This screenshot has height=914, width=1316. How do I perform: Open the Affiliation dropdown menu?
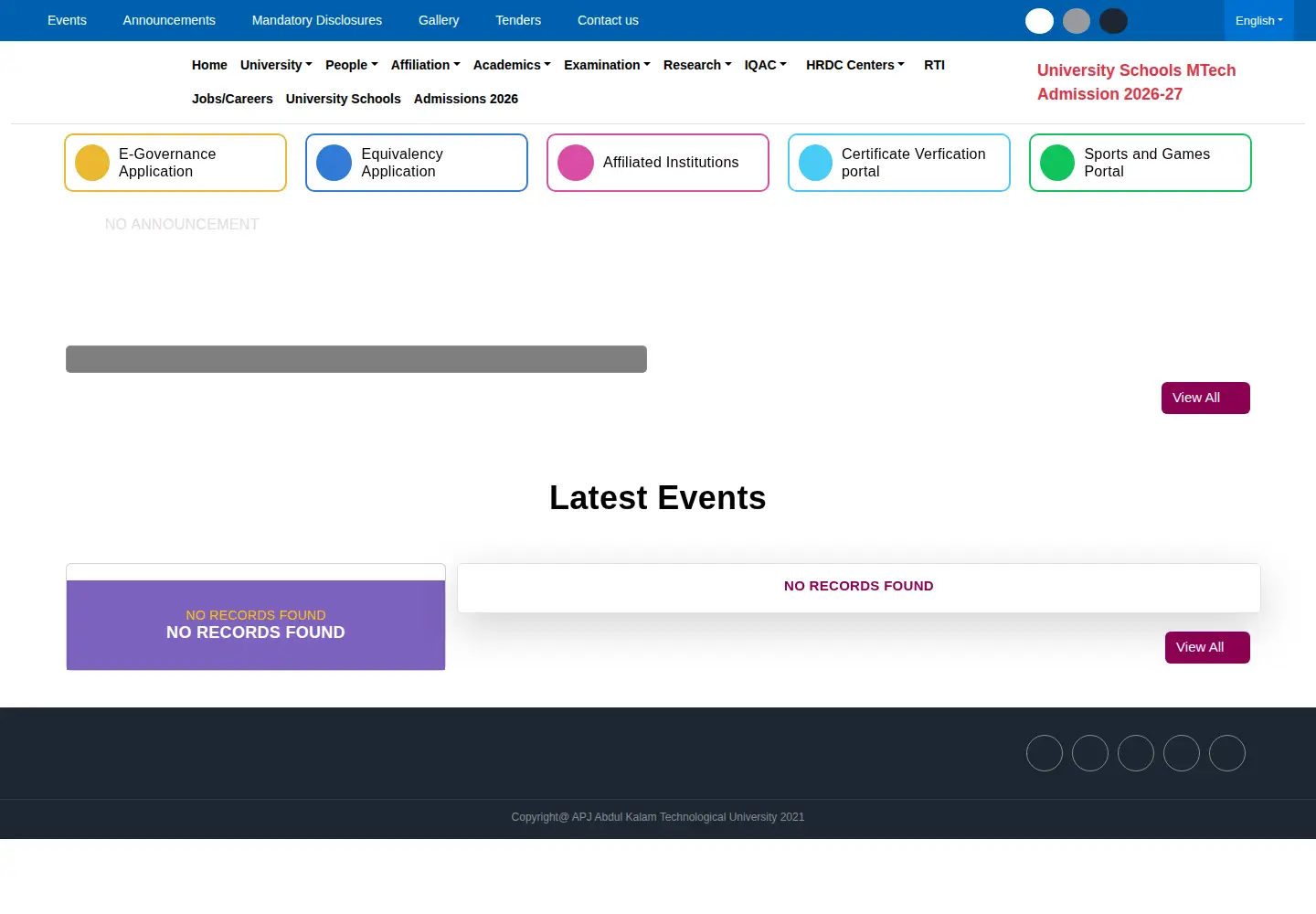(x=426, y=65)
